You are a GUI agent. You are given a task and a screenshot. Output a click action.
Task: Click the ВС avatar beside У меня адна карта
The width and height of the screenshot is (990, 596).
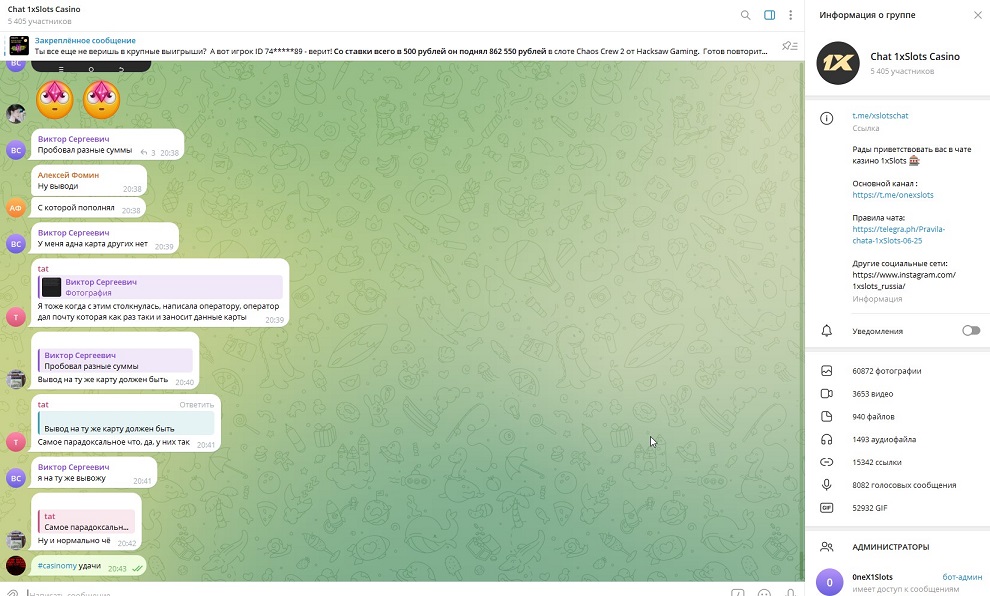click(x=16, y=244)
